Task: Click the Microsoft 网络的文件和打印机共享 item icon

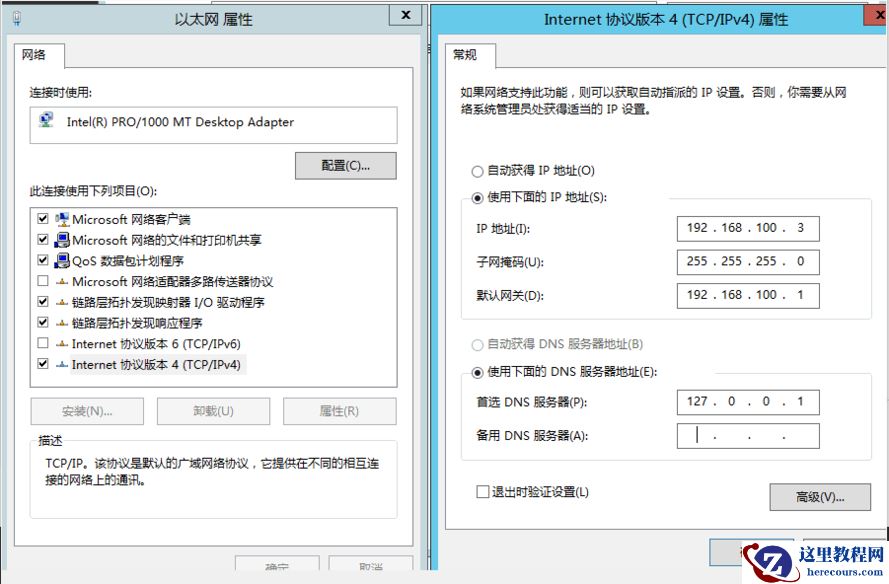Action: pyautogui.click(x=62, y=240)
